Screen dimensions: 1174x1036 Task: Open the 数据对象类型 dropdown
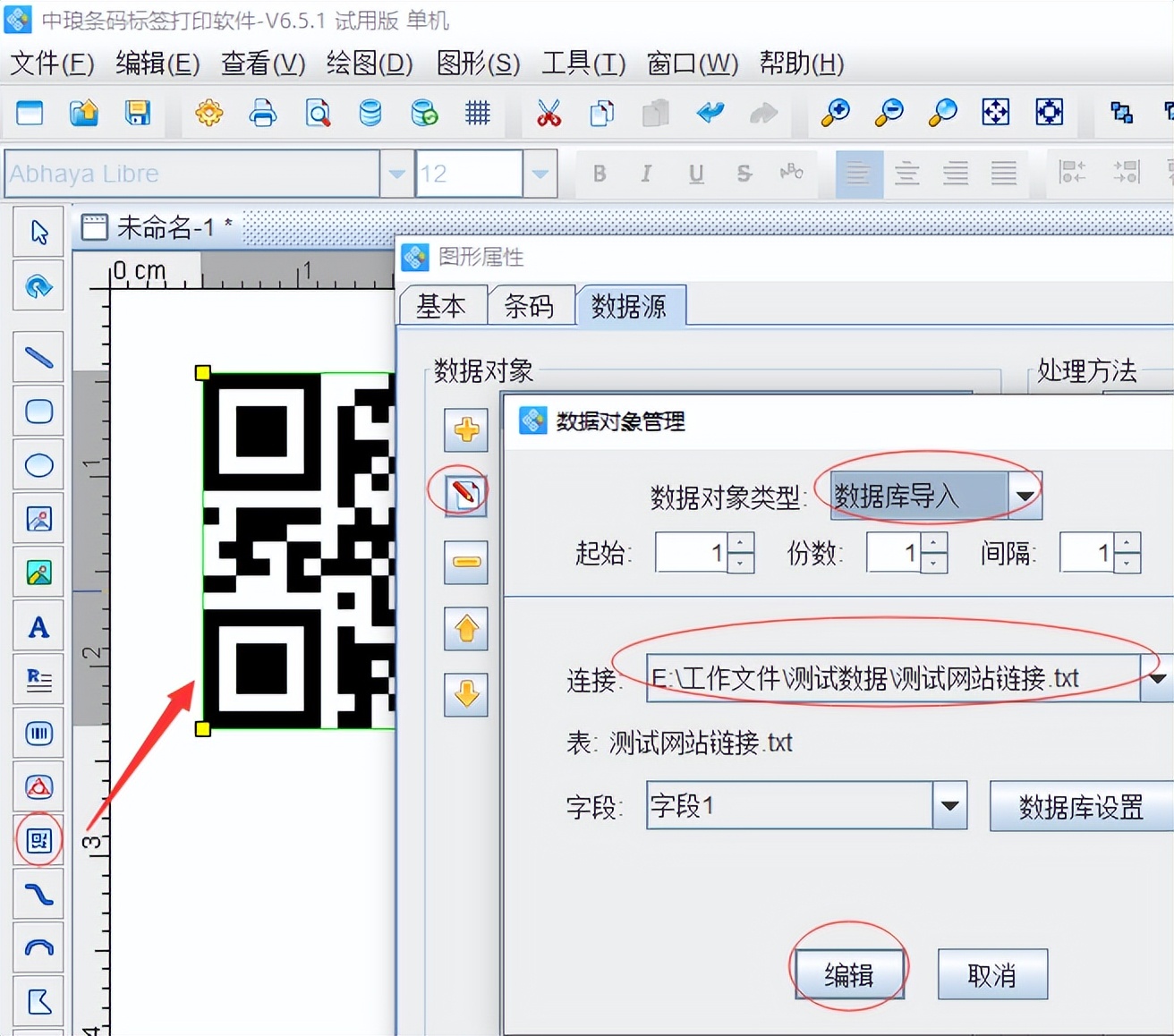1025,496
